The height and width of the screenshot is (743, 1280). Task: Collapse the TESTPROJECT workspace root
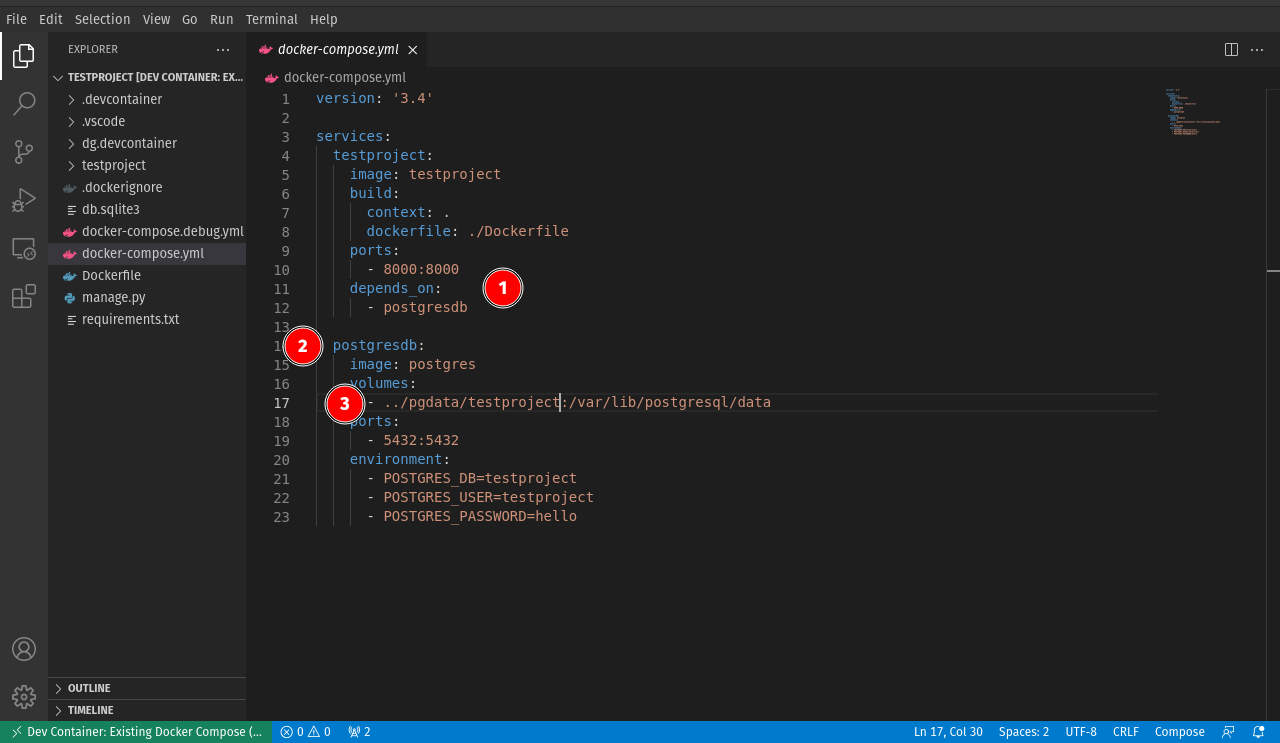(x=147, y=77)
